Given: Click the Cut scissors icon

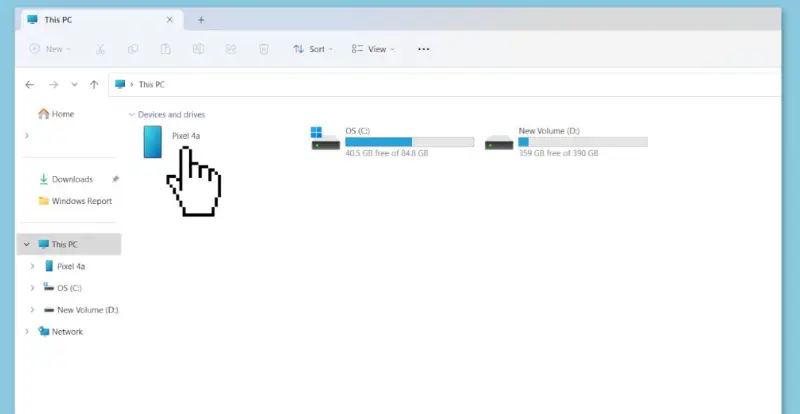Looking at the screenshot, I should pos(100,49).
